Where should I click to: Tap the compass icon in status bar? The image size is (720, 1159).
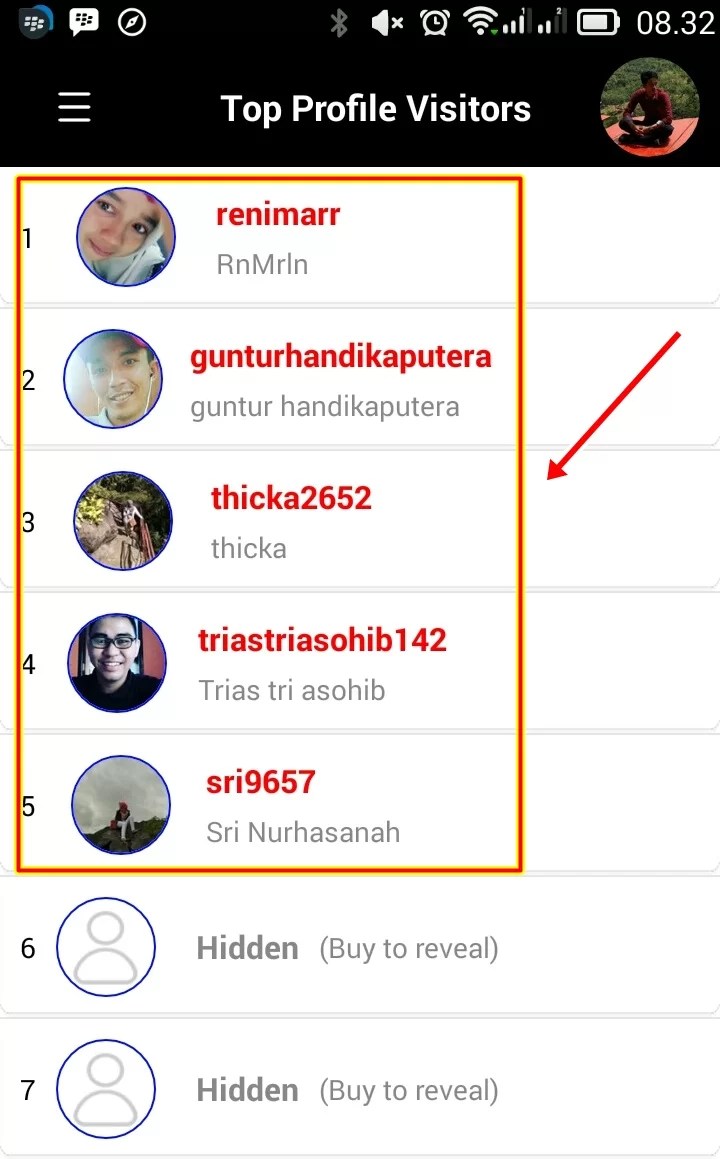coord(132,23)
